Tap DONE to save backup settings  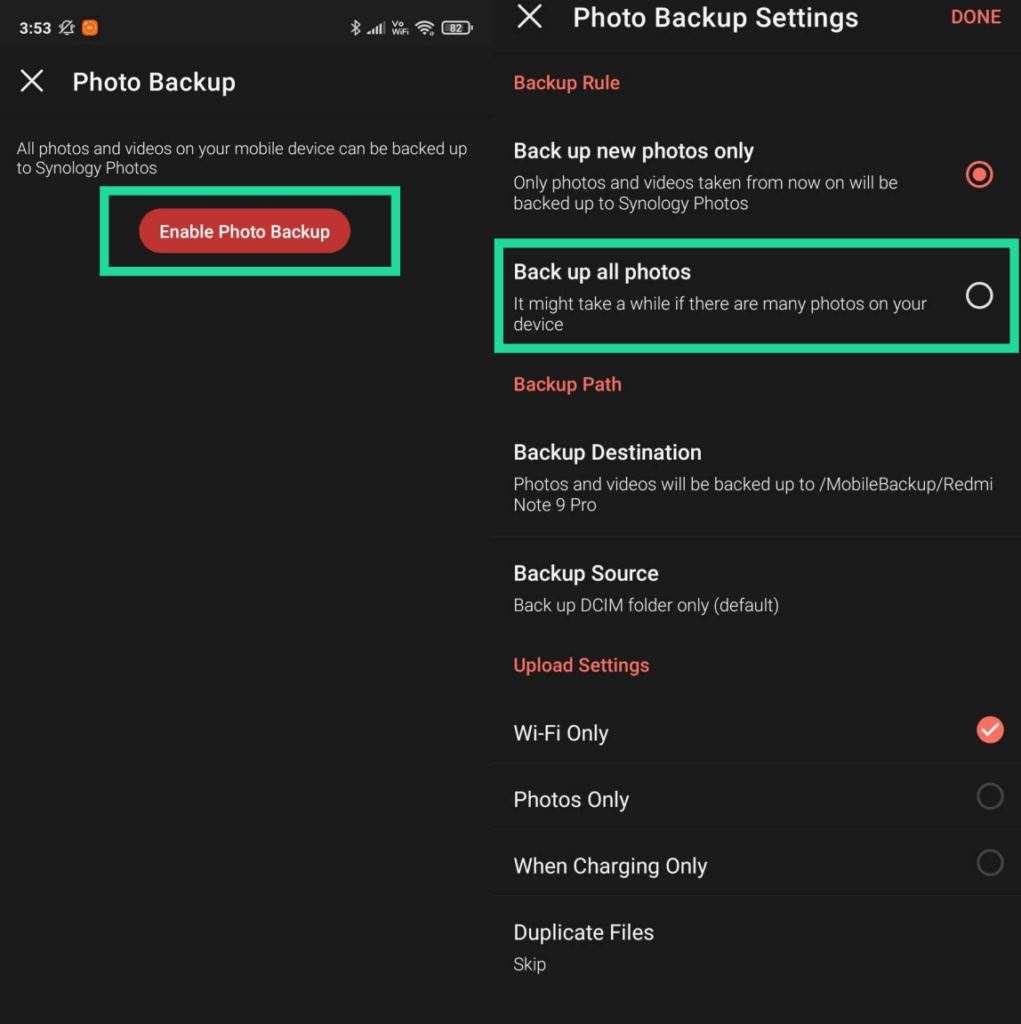975,17
